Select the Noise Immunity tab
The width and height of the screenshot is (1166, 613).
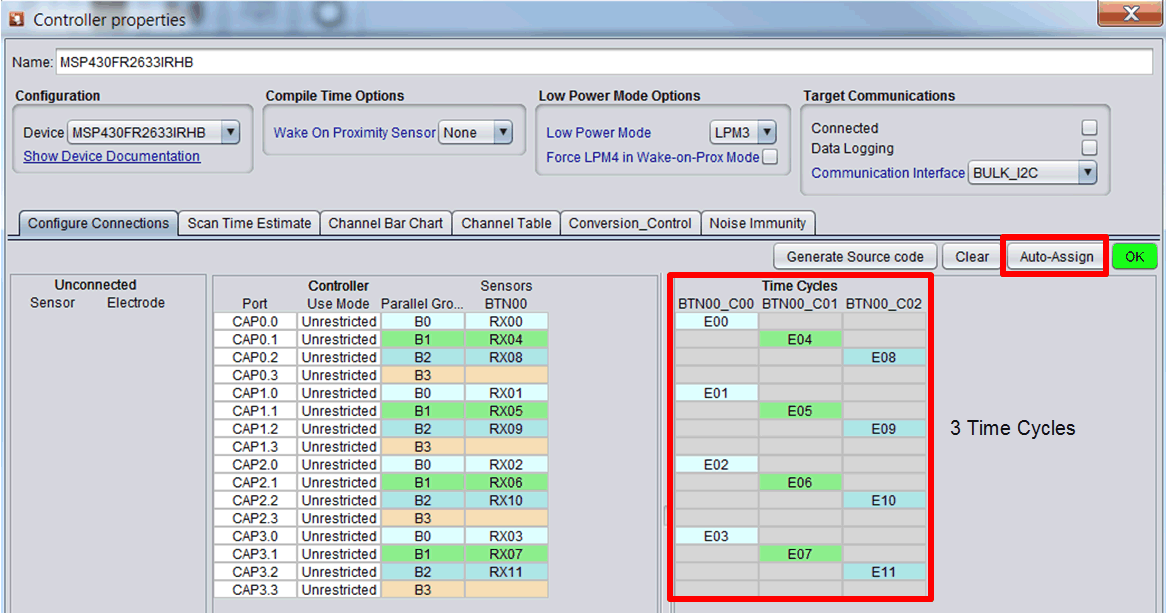coord(757,223)
